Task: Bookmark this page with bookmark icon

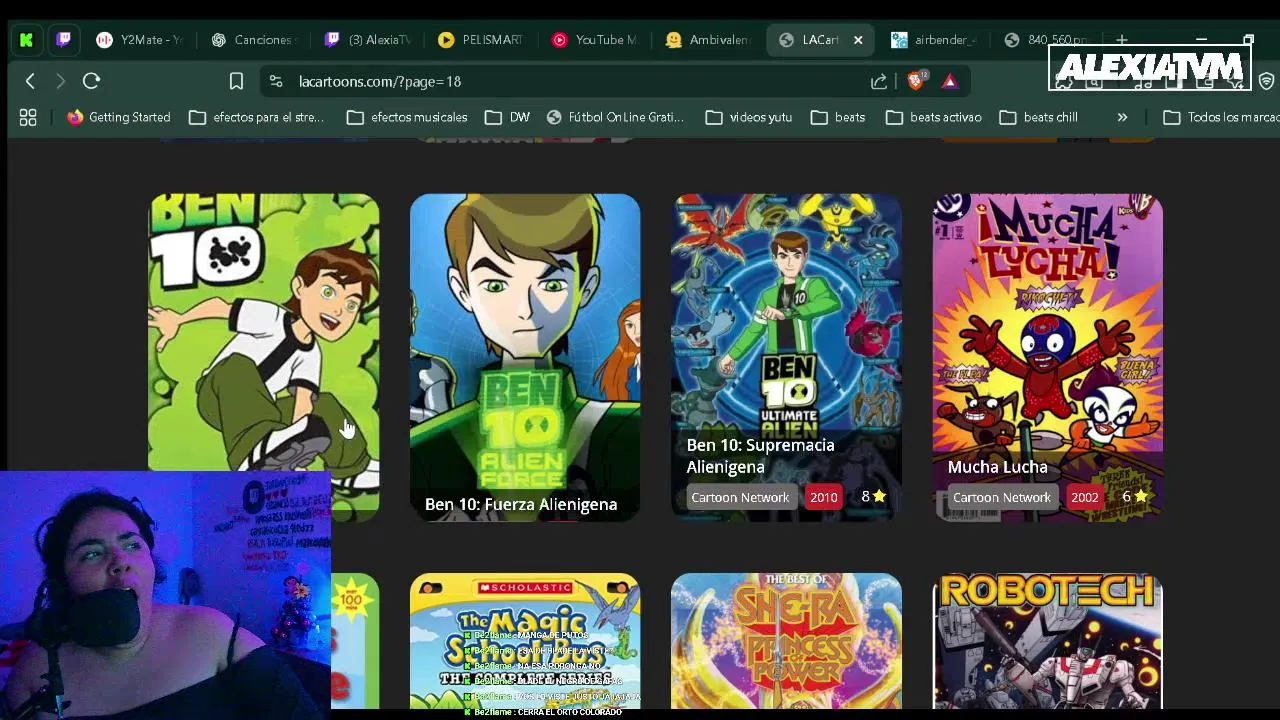Action: (236, 81)
